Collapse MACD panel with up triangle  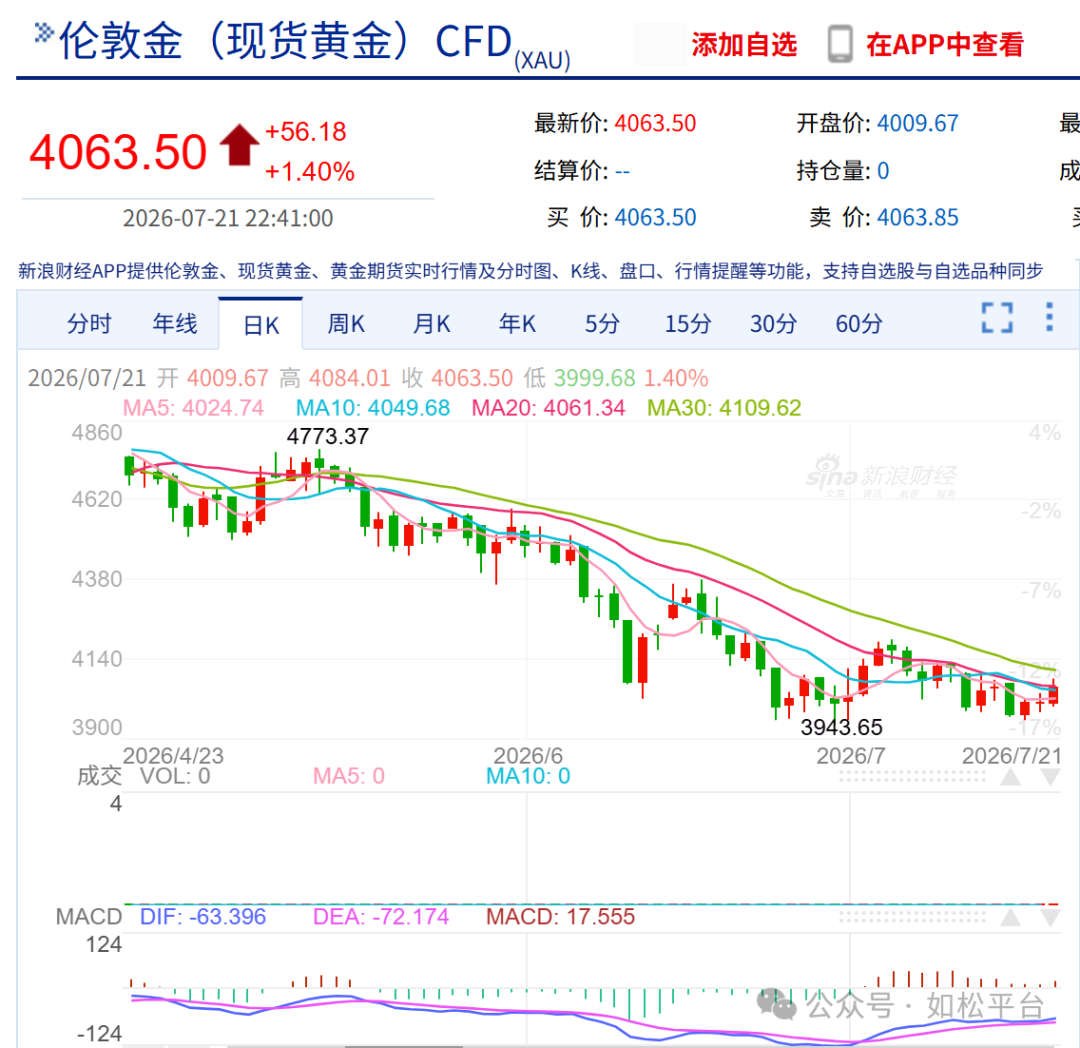[x=1010, y=917]
